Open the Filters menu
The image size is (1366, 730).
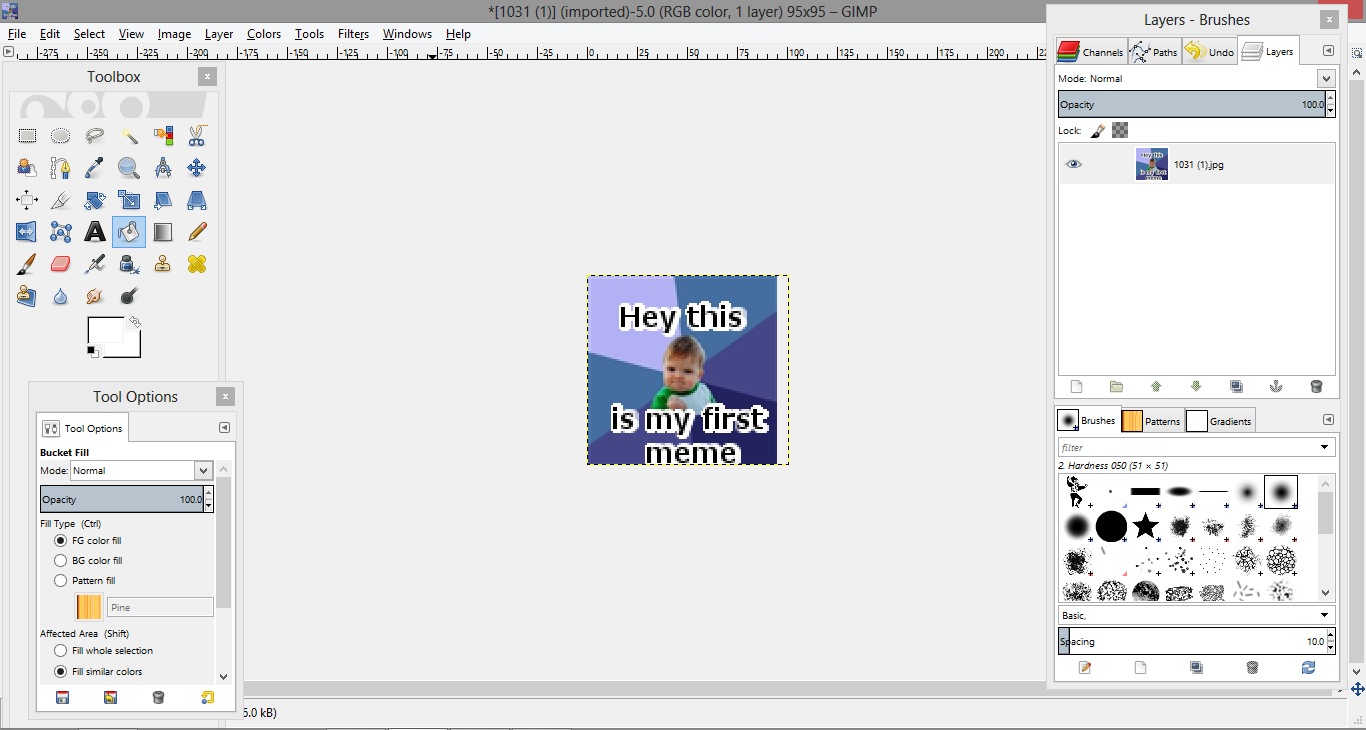353,33
